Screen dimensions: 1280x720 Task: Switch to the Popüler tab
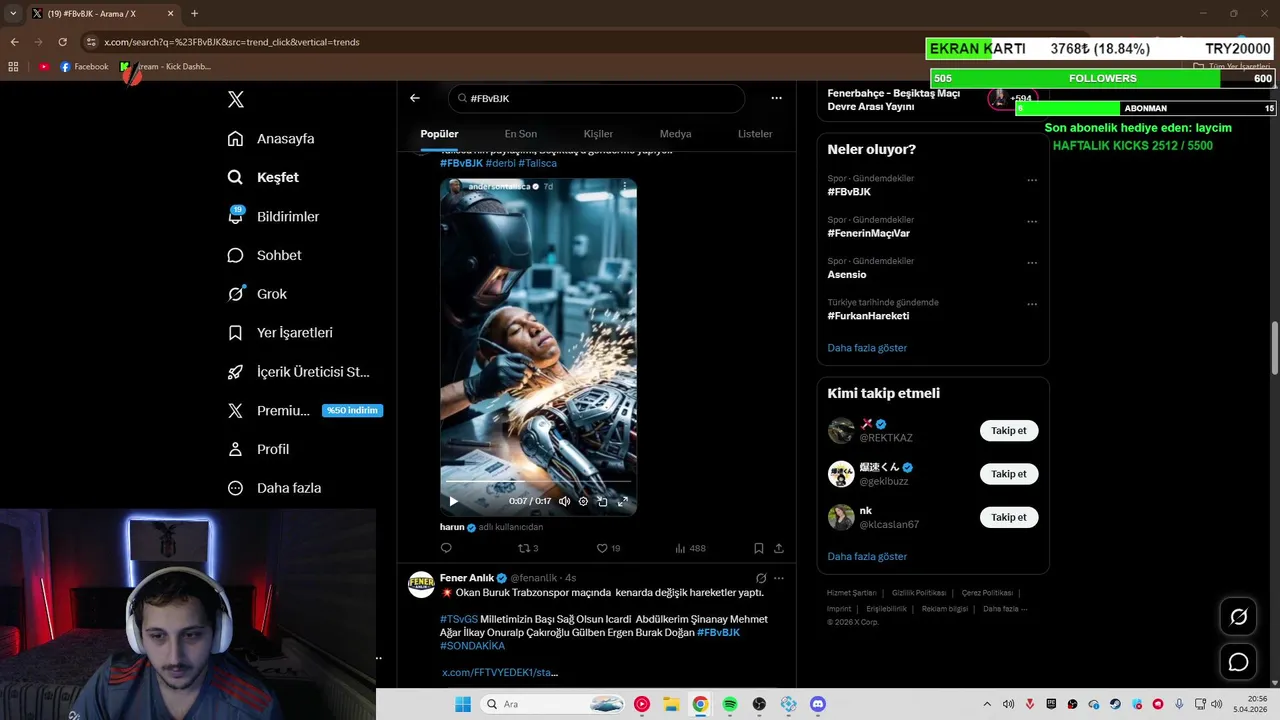click(439, 134)
